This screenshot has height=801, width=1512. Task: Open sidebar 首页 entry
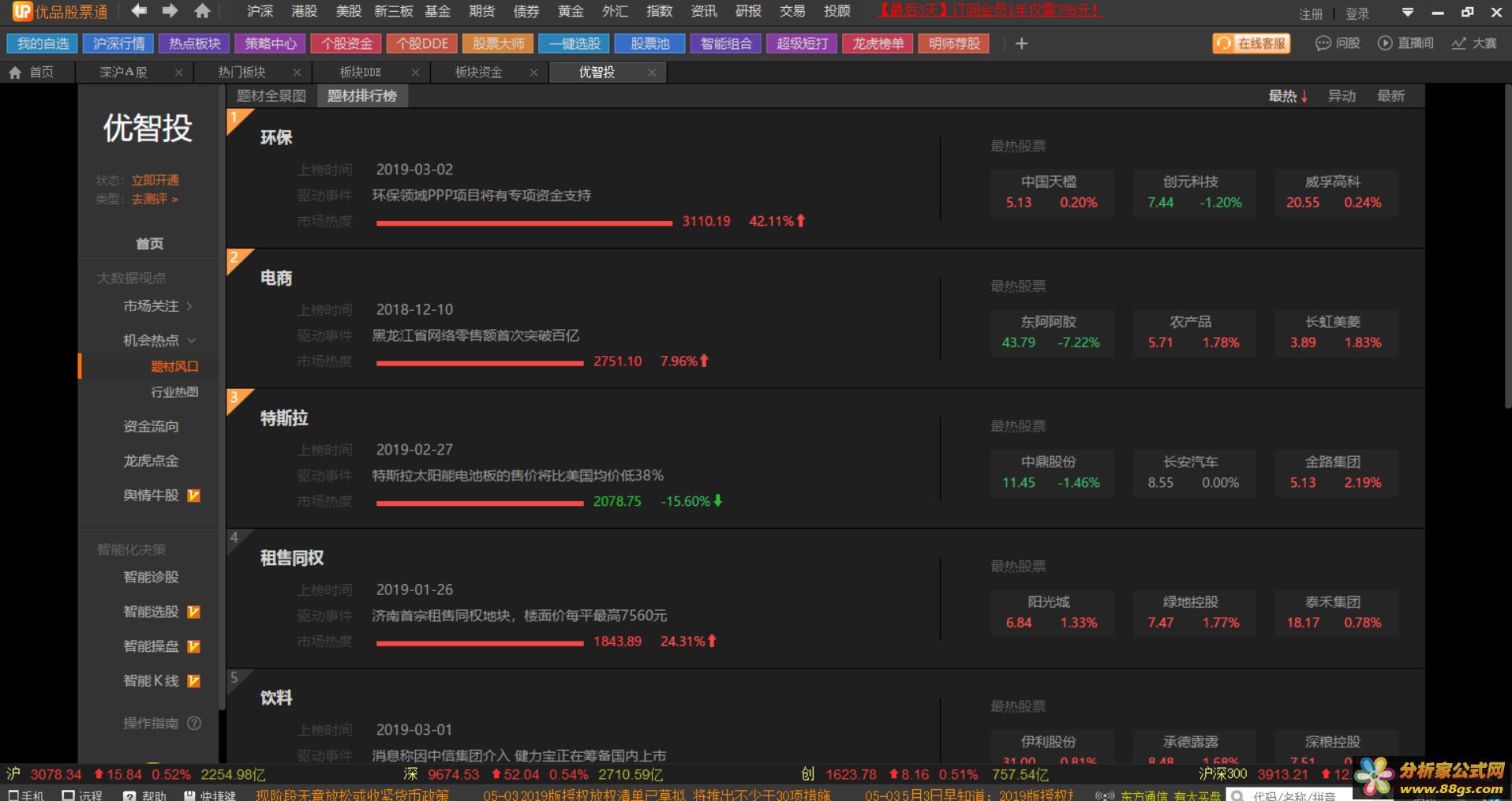coord(149,244)
